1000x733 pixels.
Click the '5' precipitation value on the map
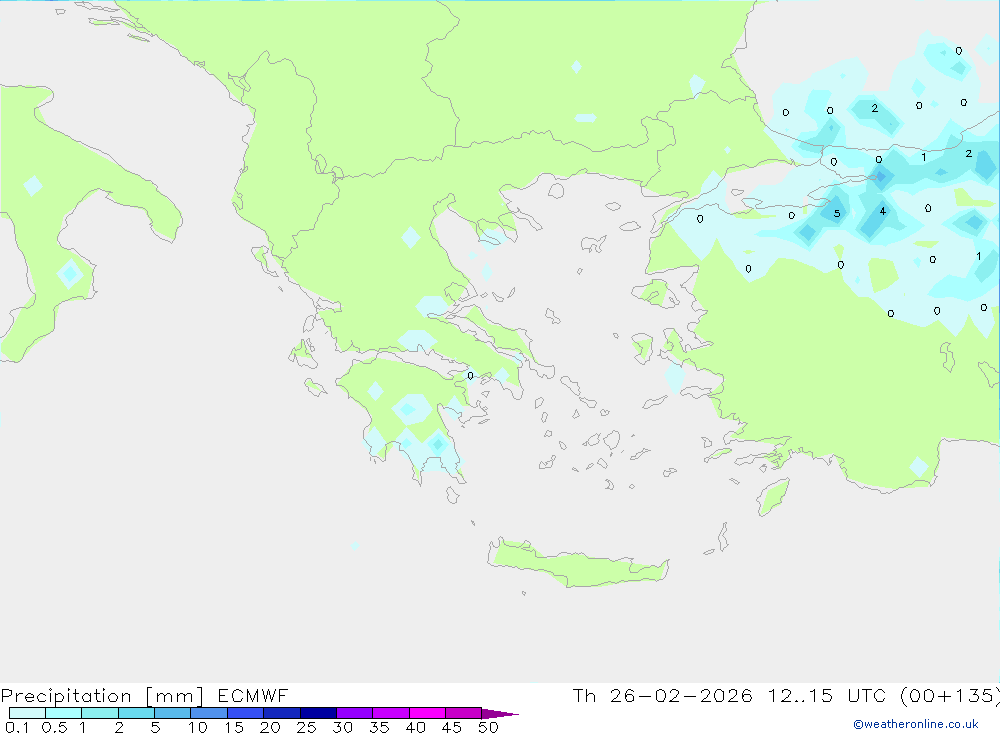tap(837, 214)
